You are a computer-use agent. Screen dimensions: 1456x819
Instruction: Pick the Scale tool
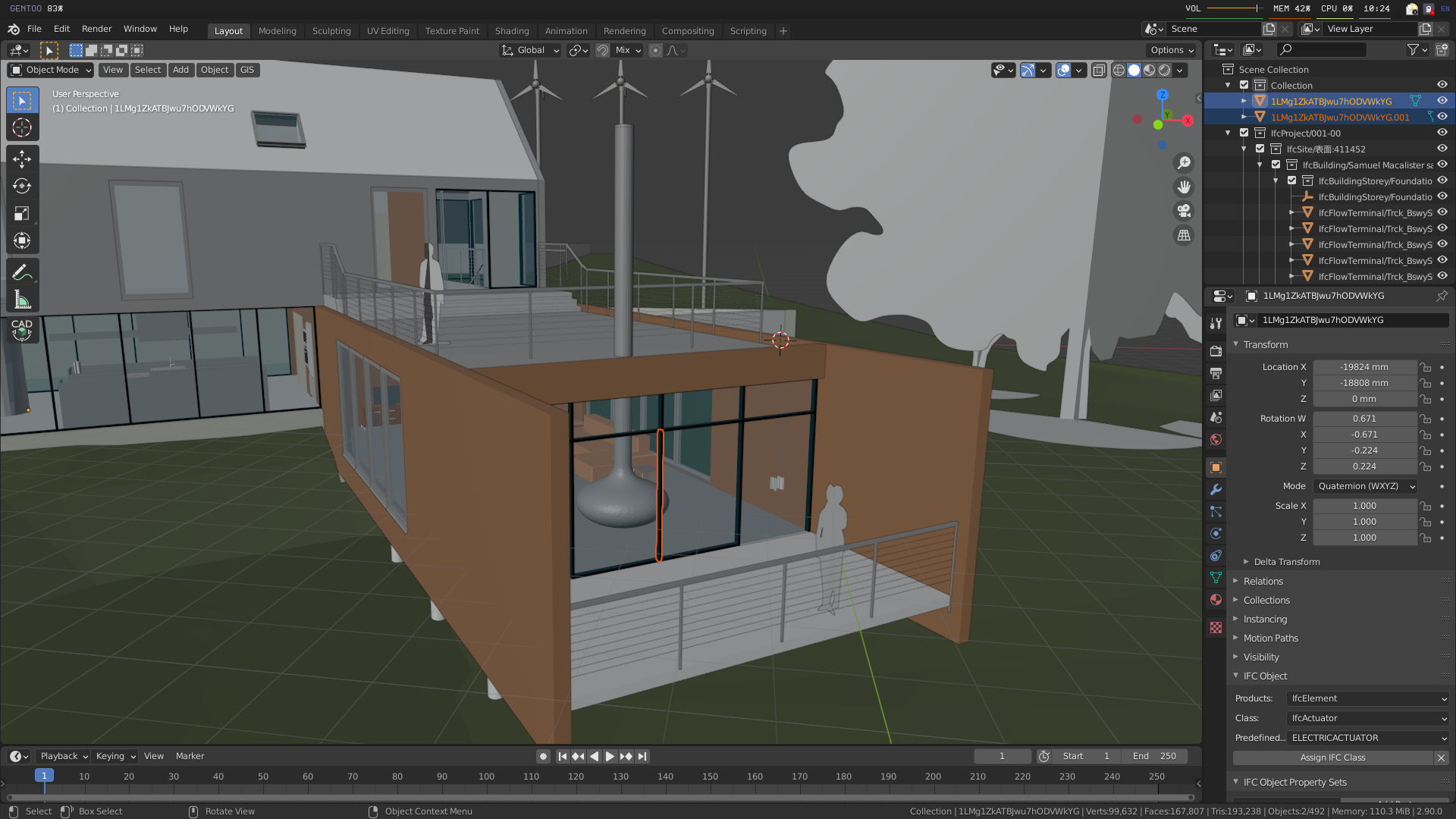[x=22, y=214]
